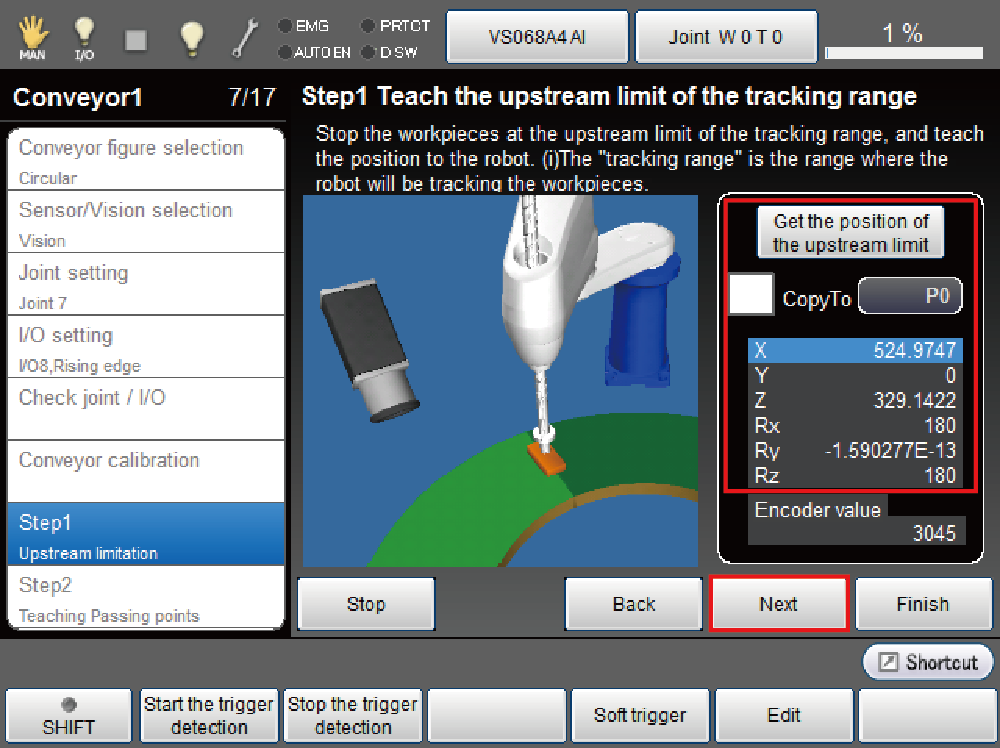Select the X coordinate value row
This screenshot has width=1000, height=748.
click(x=855, y=350)
